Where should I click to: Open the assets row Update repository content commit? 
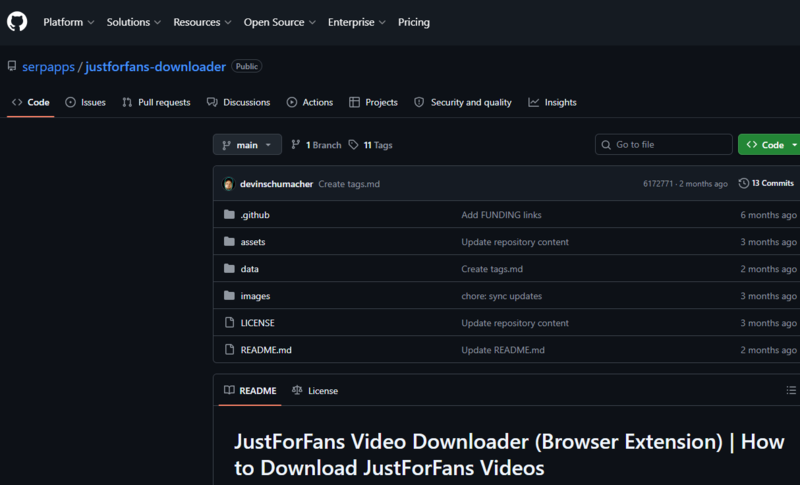point(515,242)
